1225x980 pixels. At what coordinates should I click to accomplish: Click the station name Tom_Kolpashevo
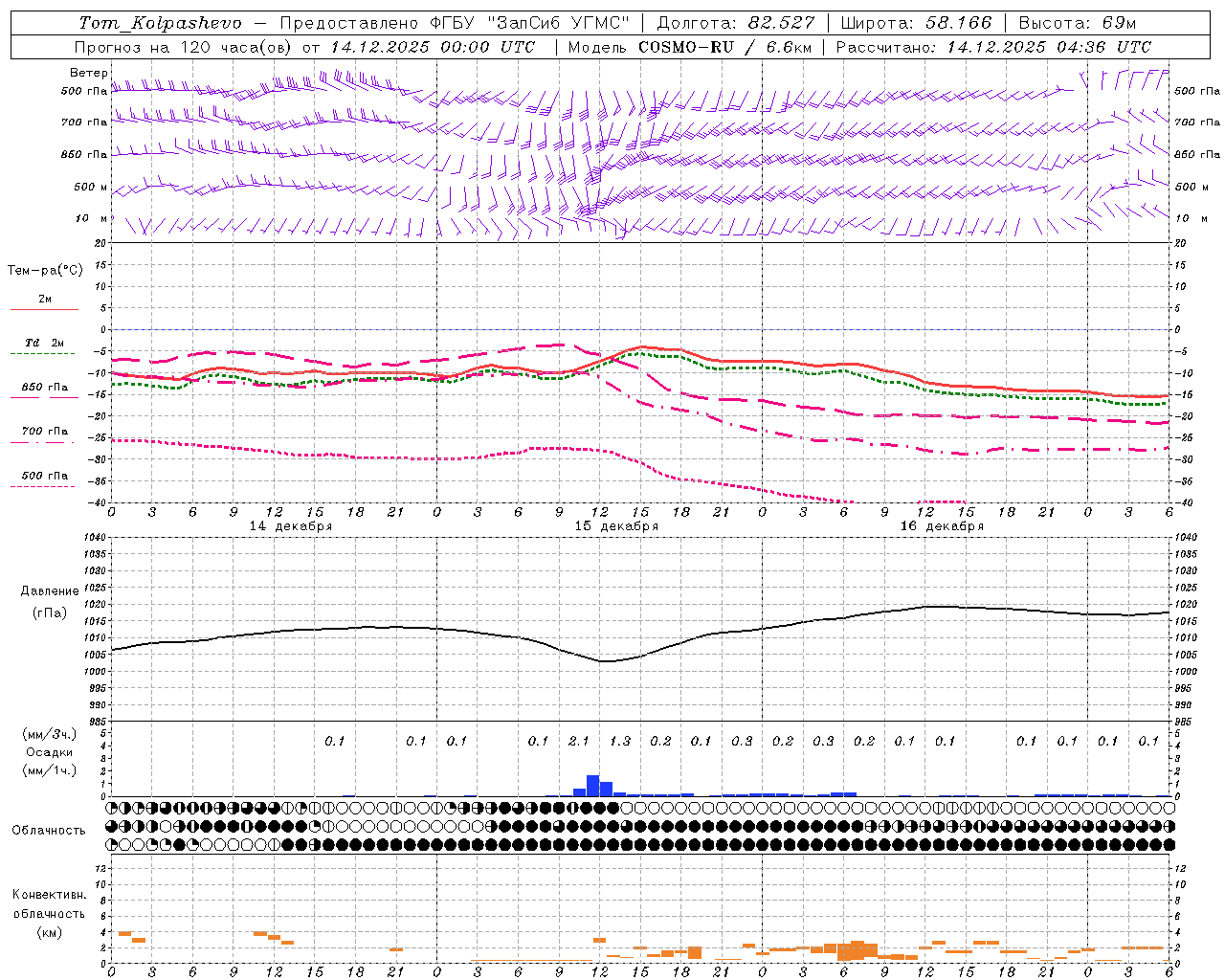point(160,23)
